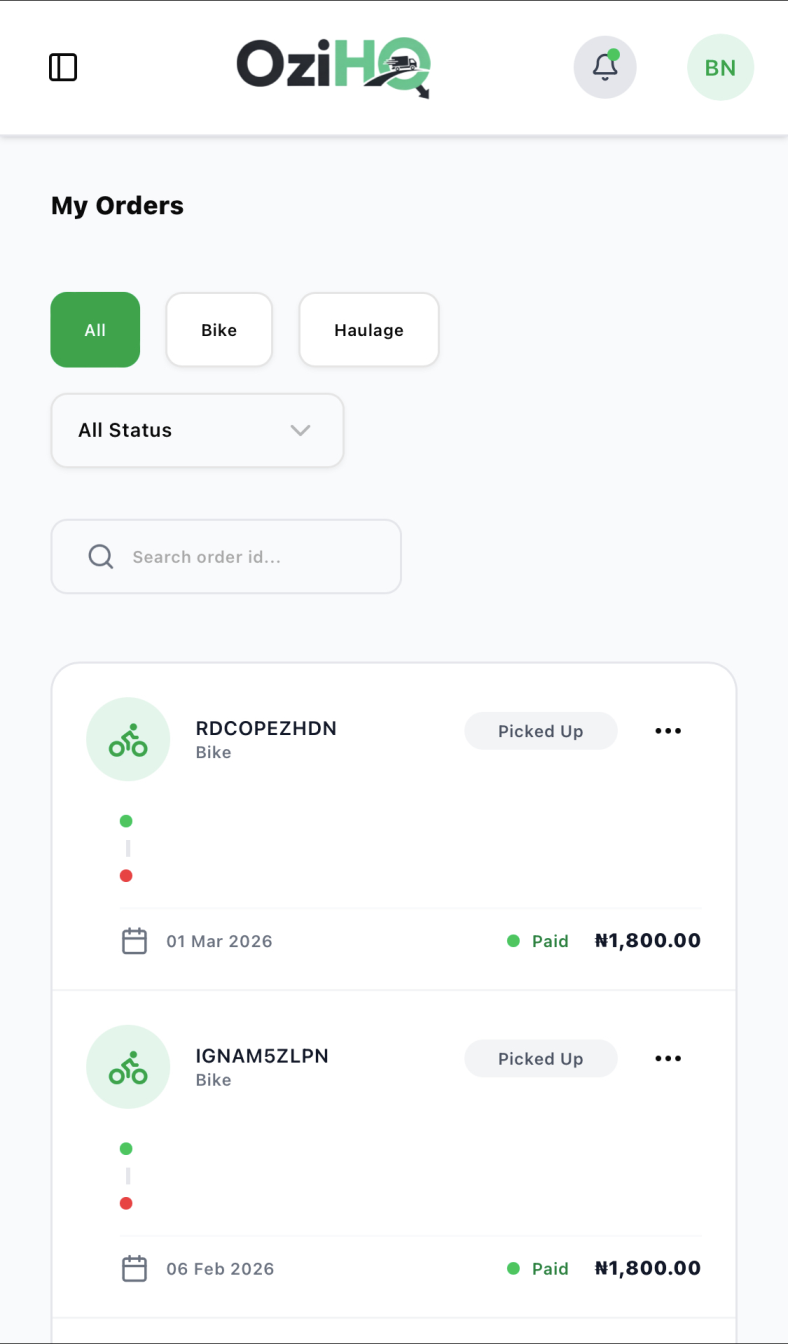788x1344 pixels.
Task: Click order ID RDCOPEZHDN
Action: [x=266, y=728]
